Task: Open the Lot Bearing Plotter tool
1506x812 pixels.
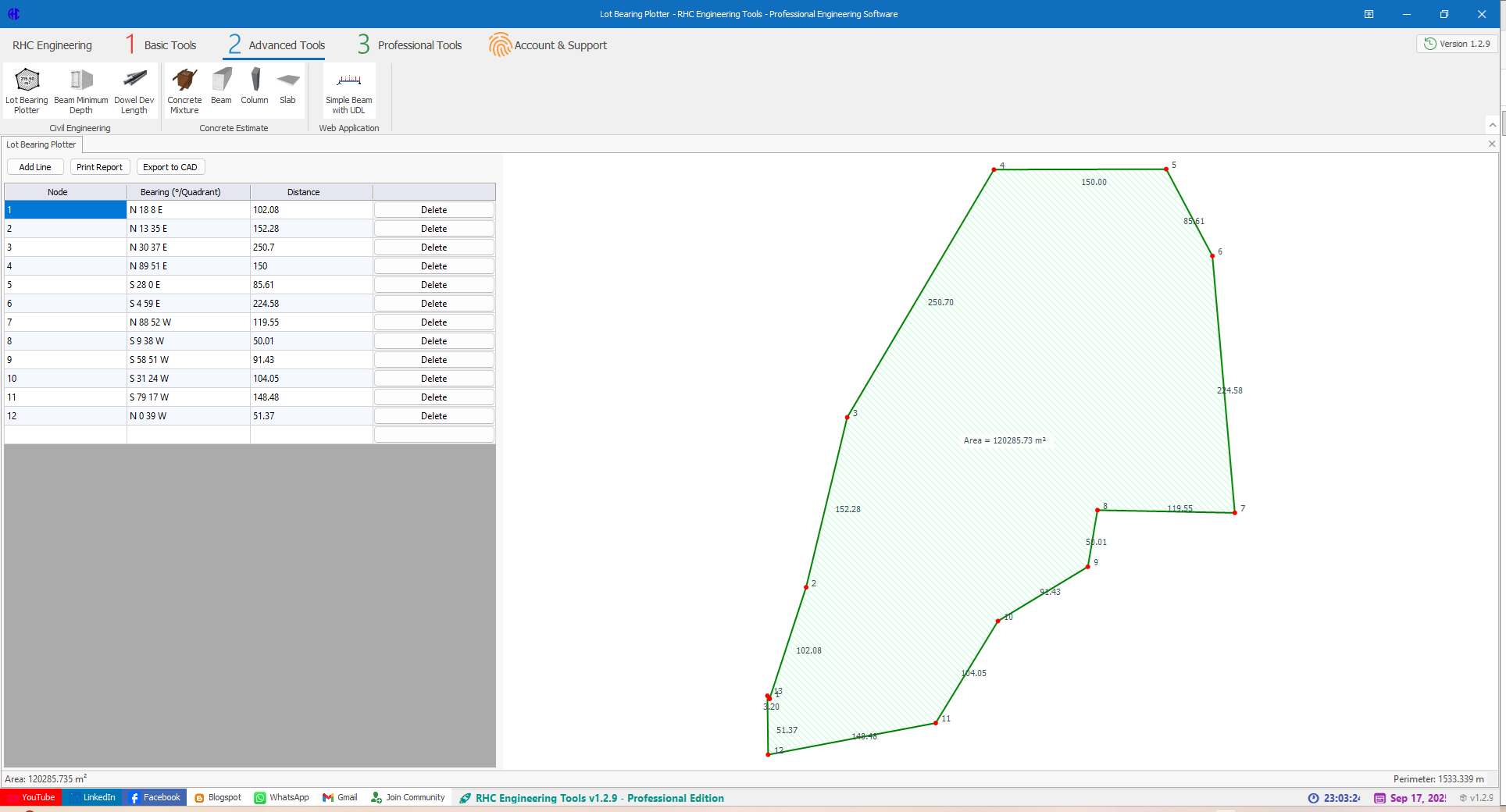Action: coord(27,91)
